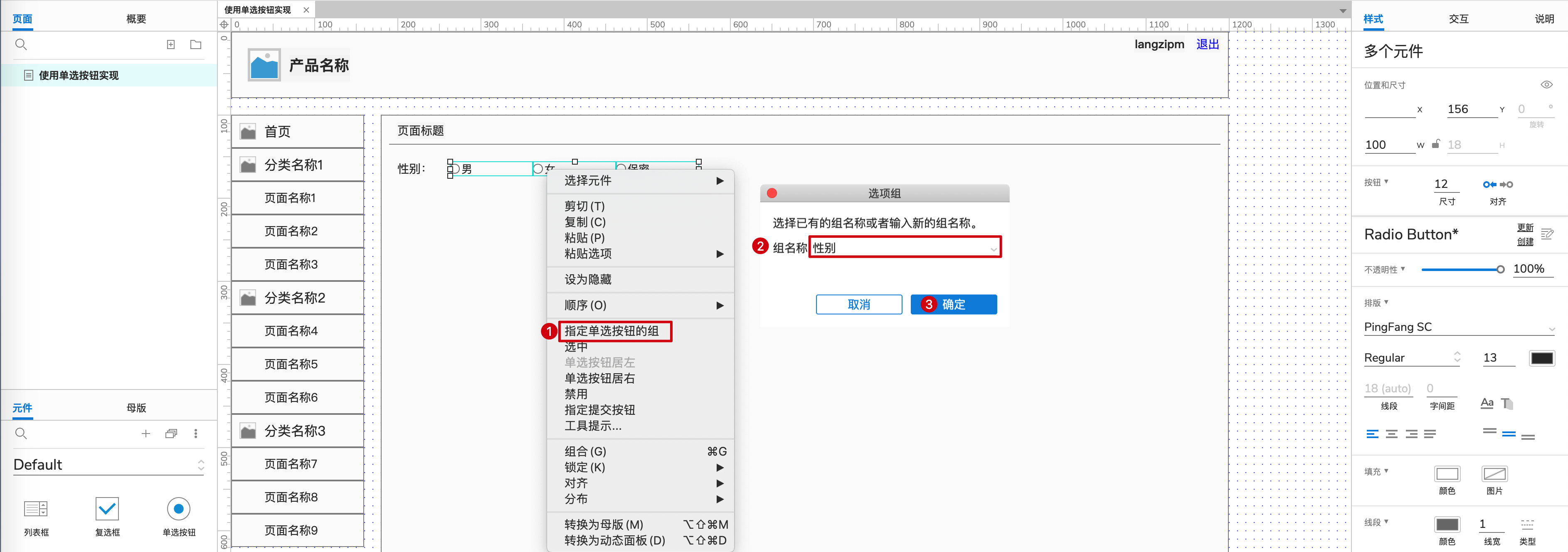1568x552 pixels.
Task: Set radio button alignment to left icon
Action: pos(1489,185)
